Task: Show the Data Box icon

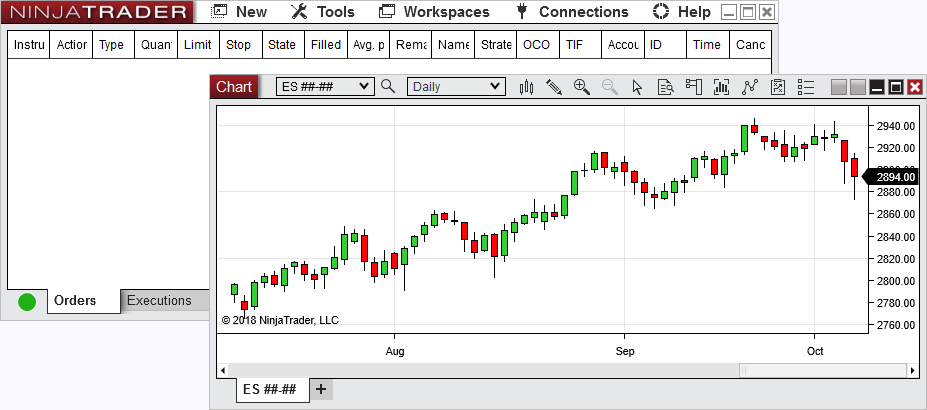Action: coord(665,87)
